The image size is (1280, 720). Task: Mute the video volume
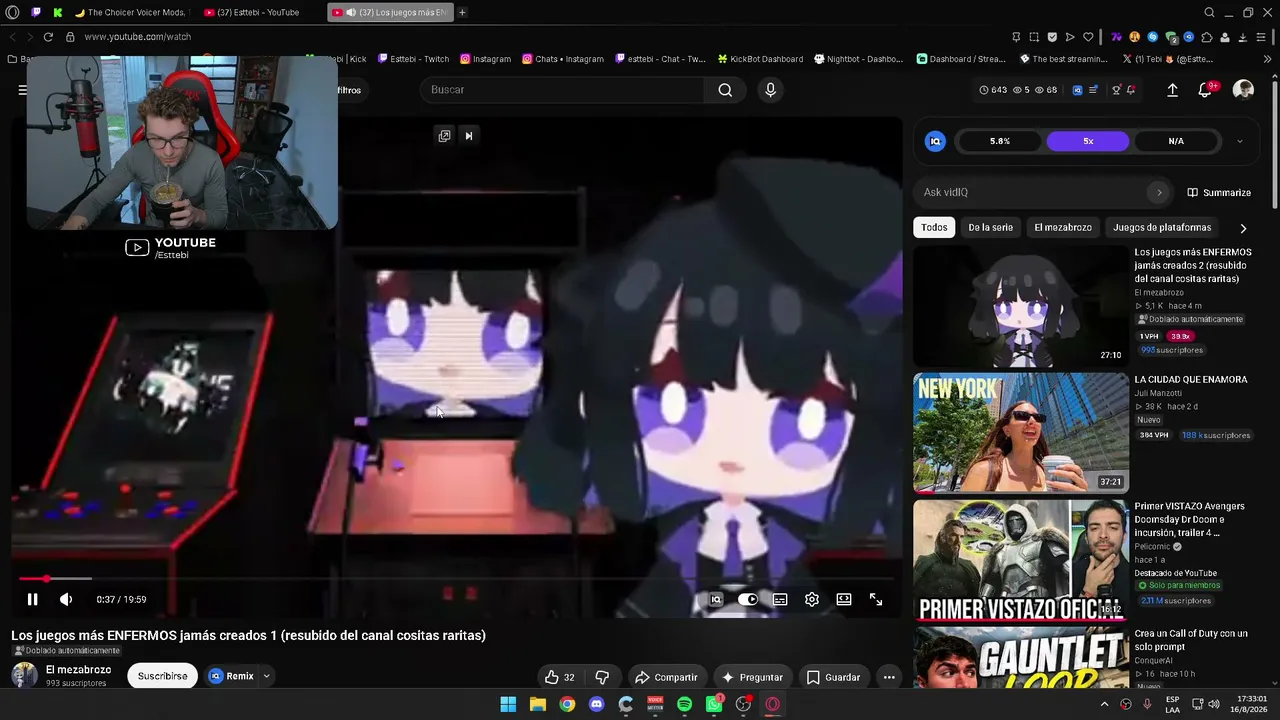pos(66,599)
